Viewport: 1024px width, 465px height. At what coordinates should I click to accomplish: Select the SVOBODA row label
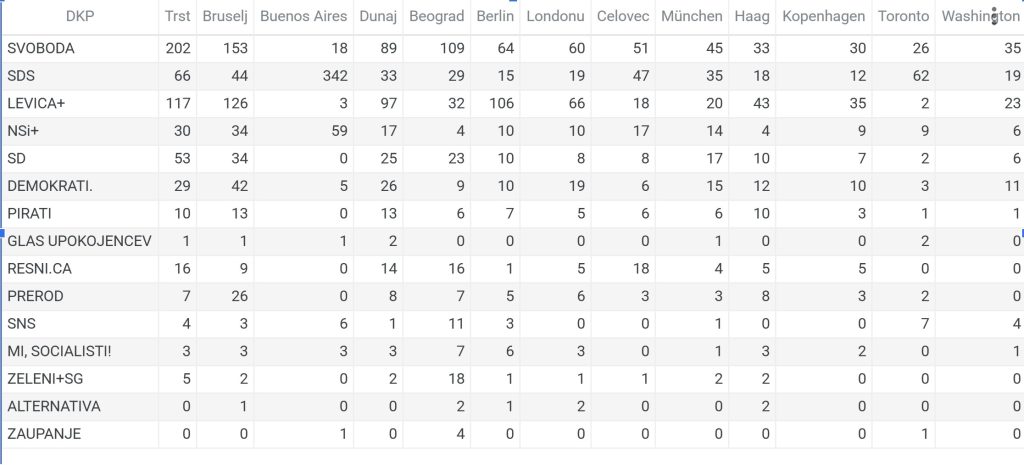coord(41,48)
